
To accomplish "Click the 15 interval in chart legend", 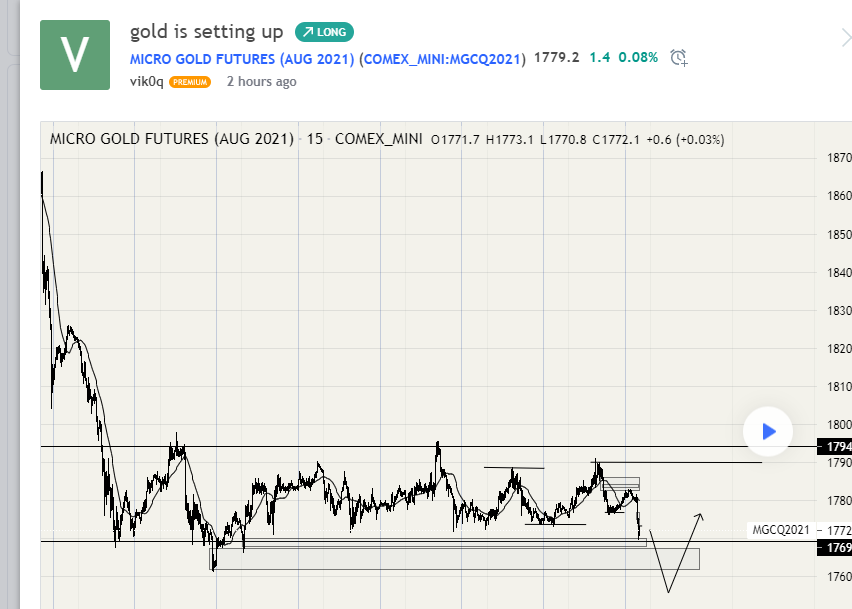I will 315,139.
